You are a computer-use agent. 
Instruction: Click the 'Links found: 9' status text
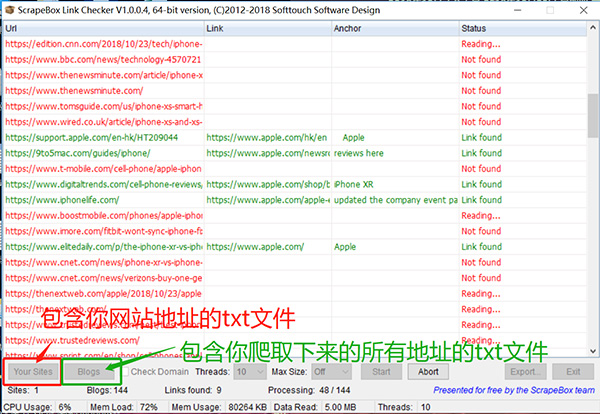click(193, 390)
